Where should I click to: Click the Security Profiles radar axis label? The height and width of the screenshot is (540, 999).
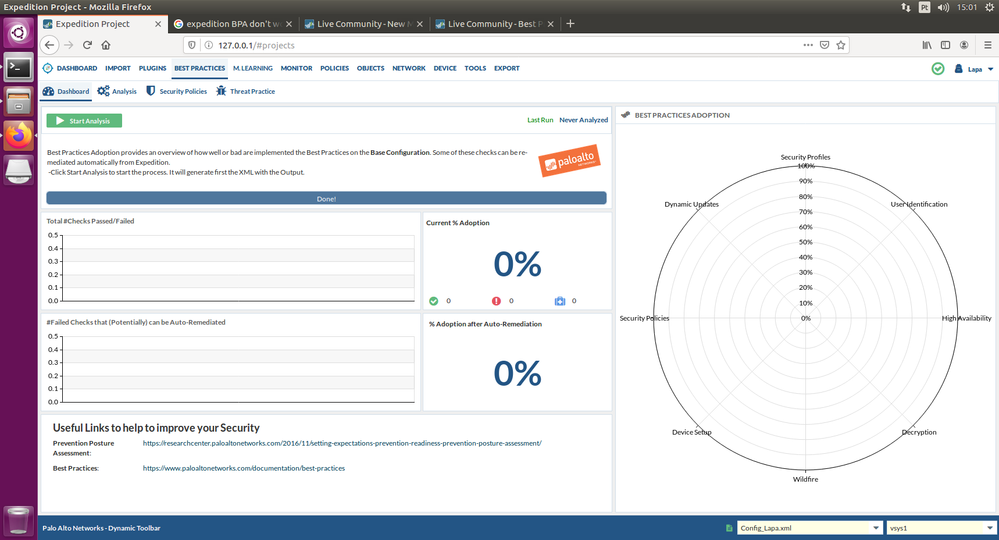pos(805,157)
